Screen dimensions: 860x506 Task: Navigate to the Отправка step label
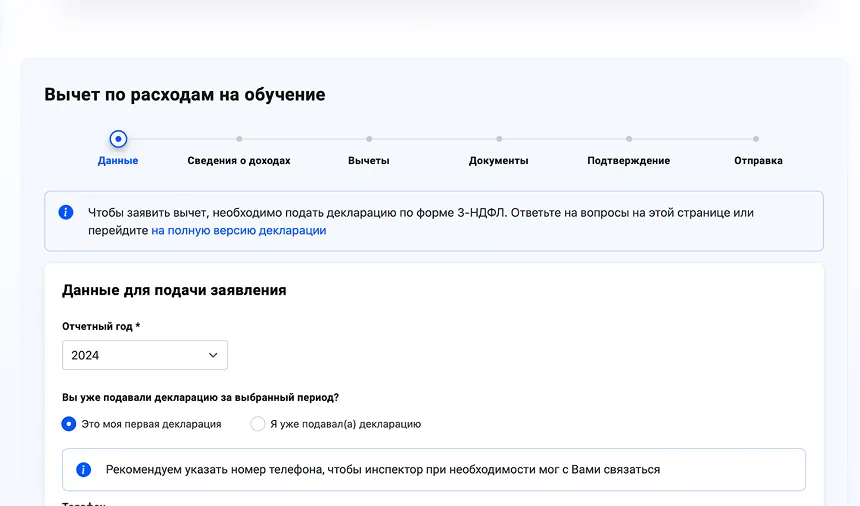[758, 161]
